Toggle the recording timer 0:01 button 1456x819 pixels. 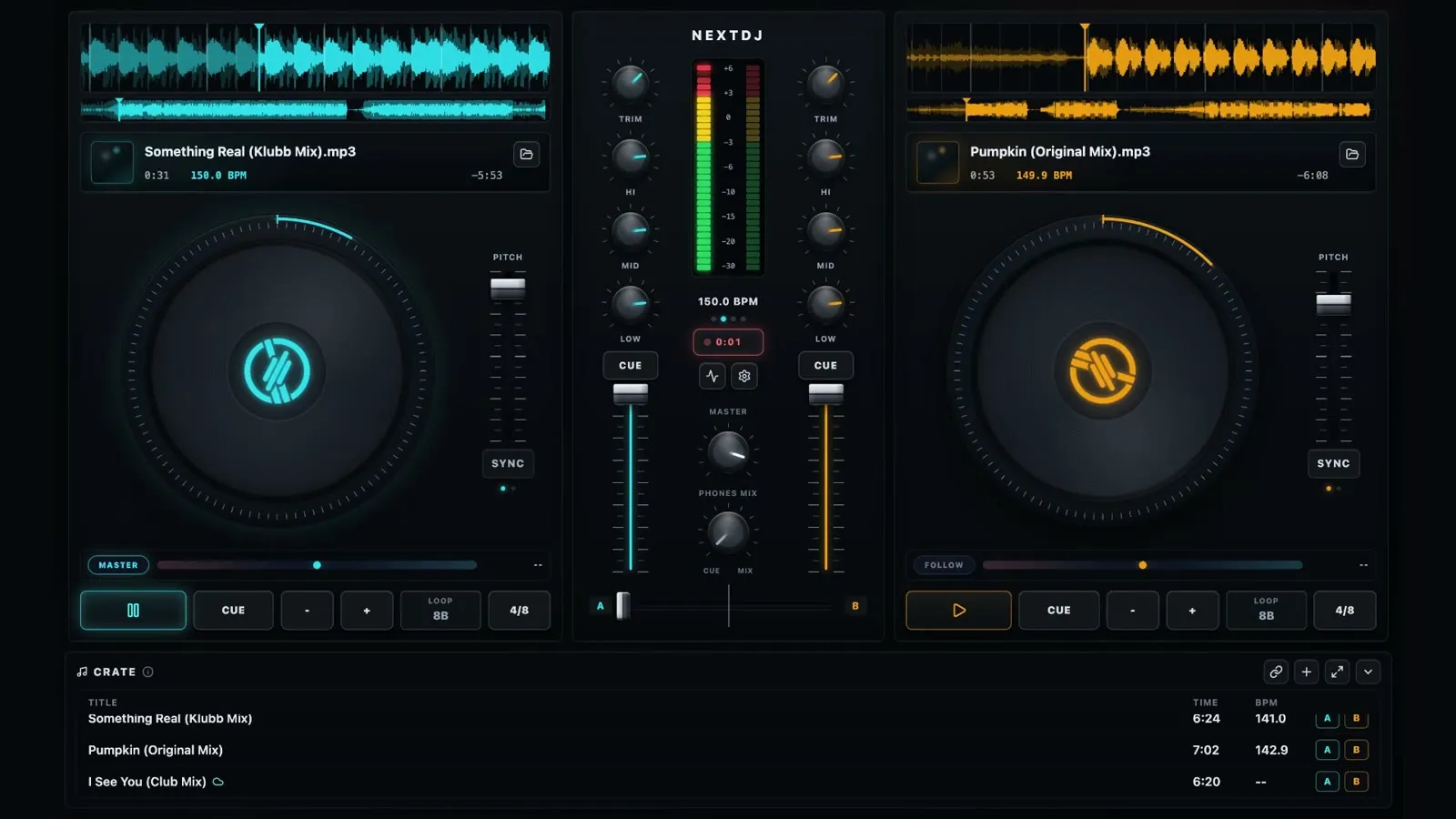(728, 342)
